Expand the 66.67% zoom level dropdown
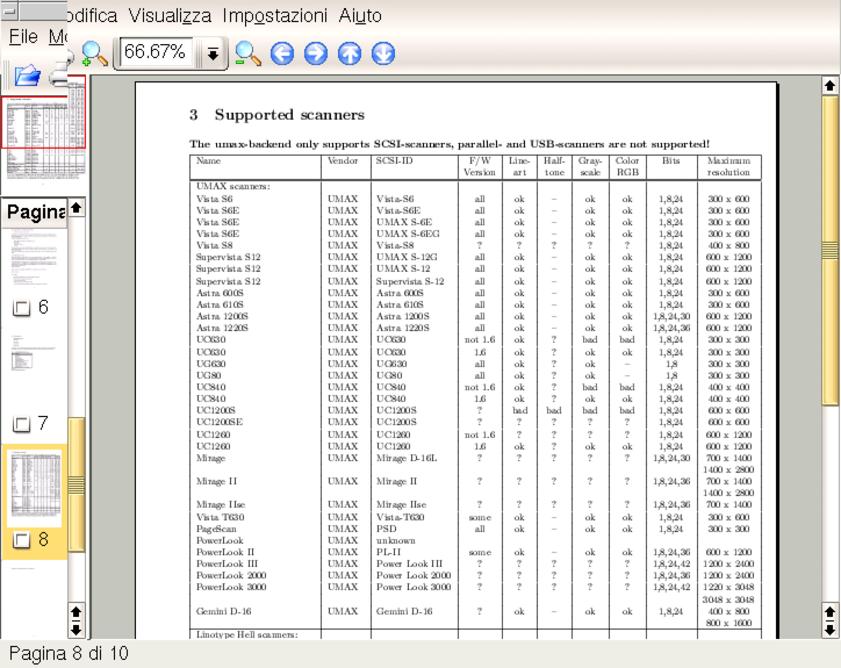 tap(212, 54)
